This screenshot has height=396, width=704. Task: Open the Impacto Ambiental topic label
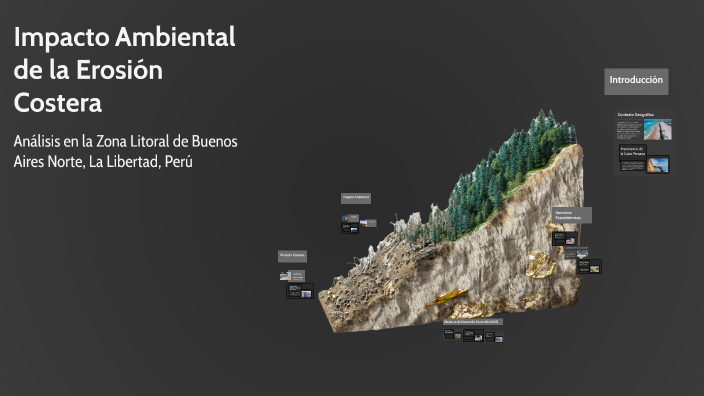[356, 198]
